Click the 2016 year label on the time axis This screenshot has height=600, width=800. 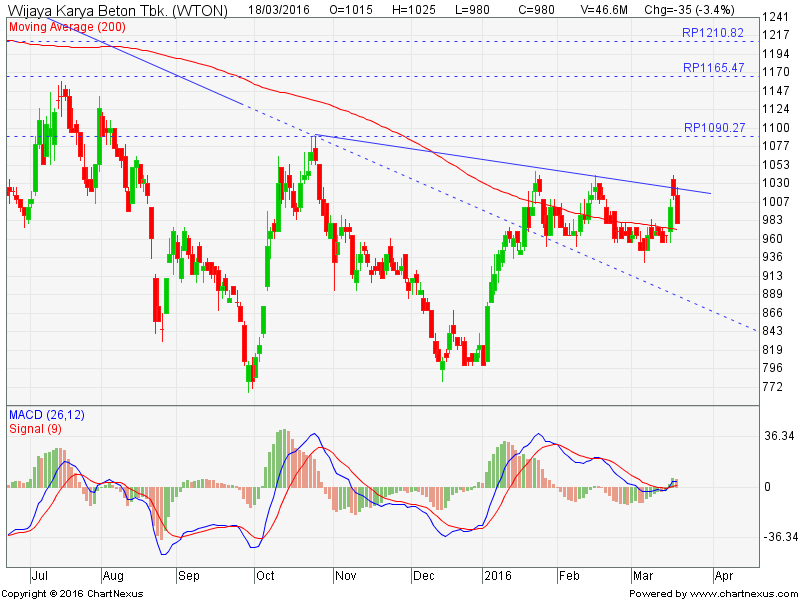tap(497, 576)
